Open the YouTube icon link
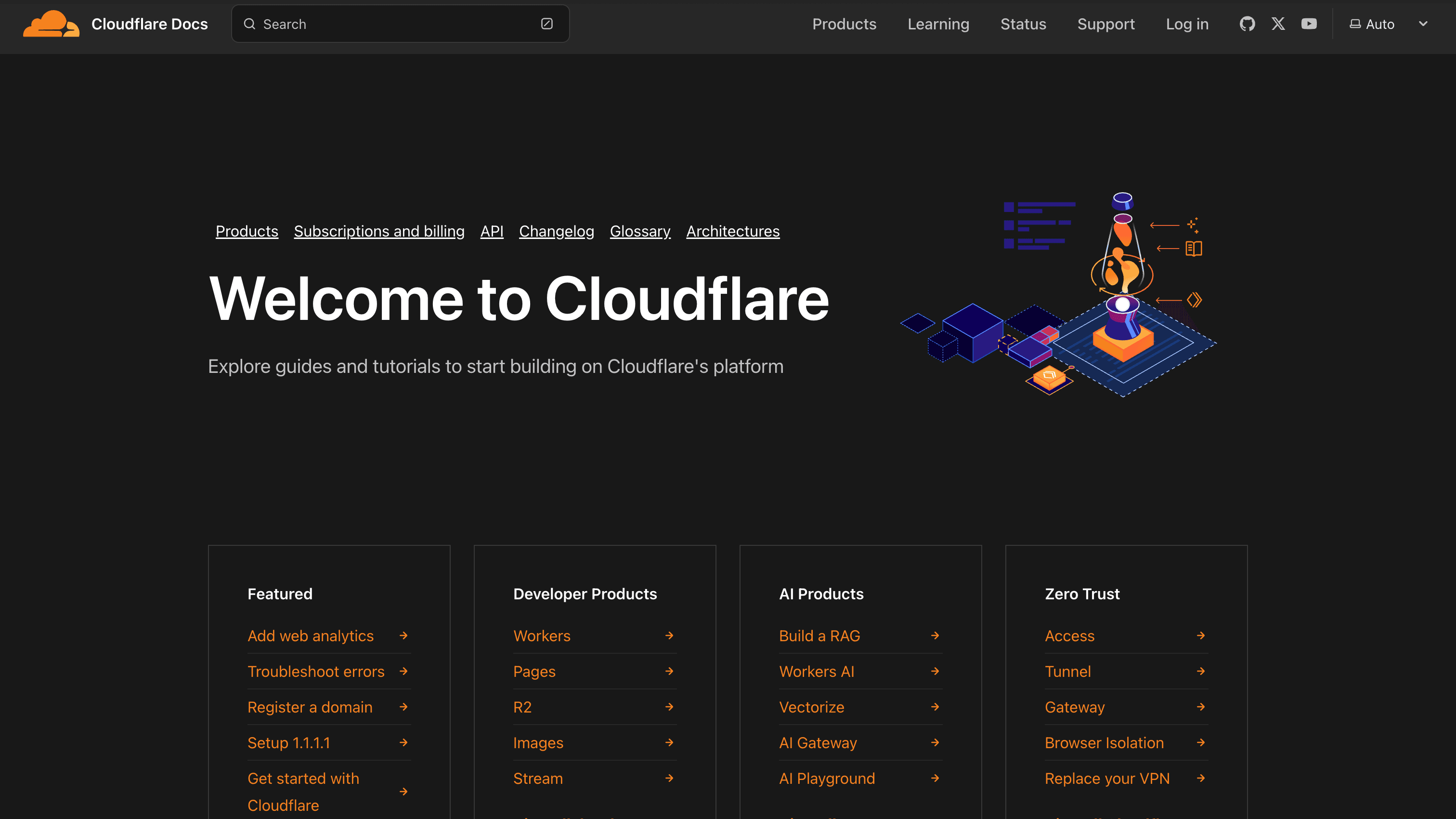1456x819 pixels. [x=1309, y=24]
